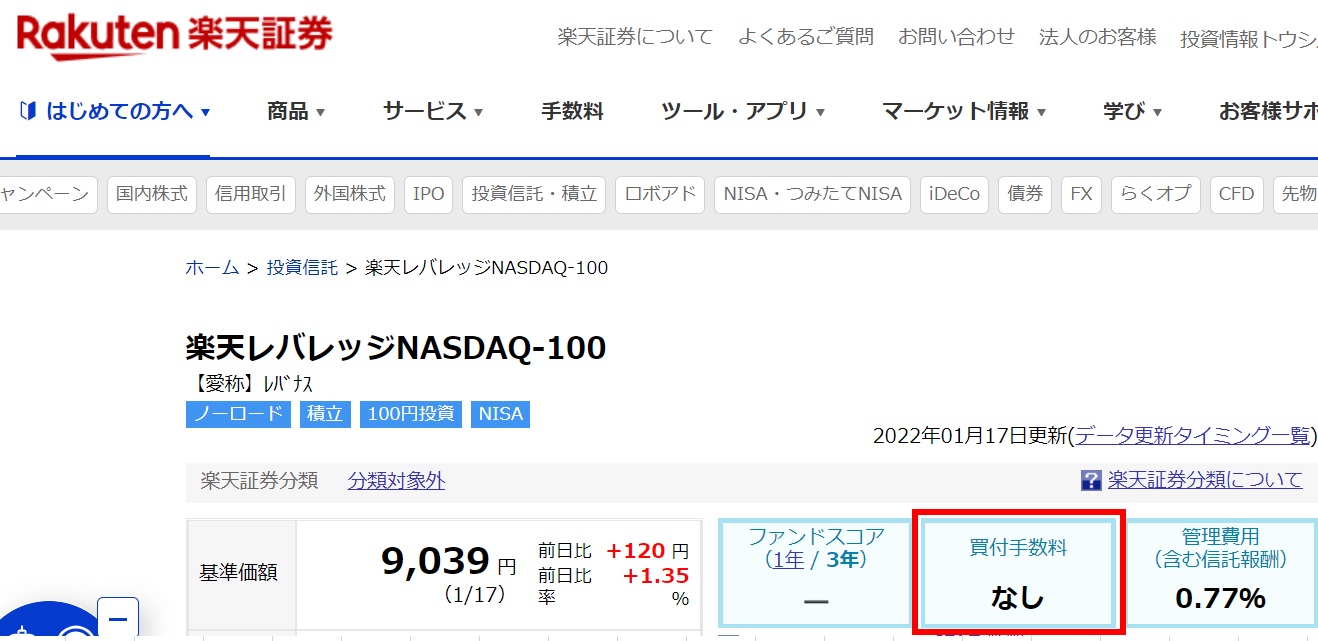Click the question mark icon beside 楽天証券分類について
This screenshot has height=641, width=1318.
pyautogui.click(x=1091, y=481)
